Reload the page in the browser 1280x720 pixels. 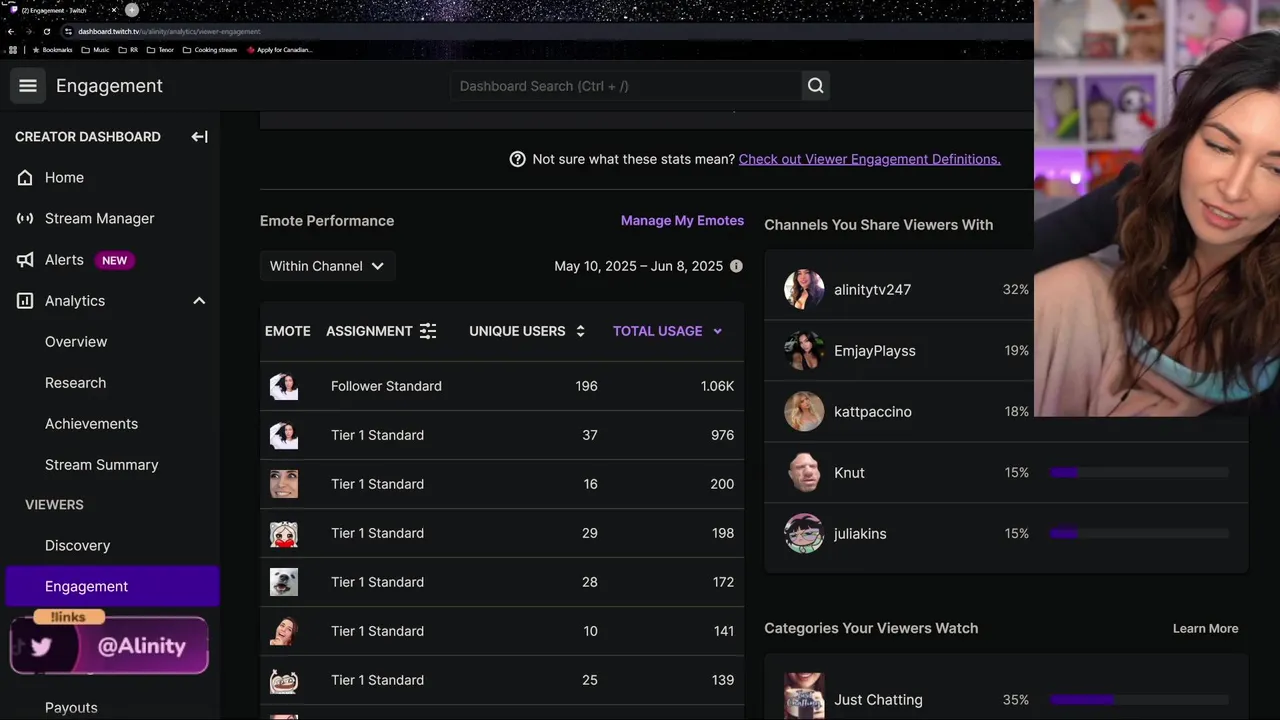point(46,31)
